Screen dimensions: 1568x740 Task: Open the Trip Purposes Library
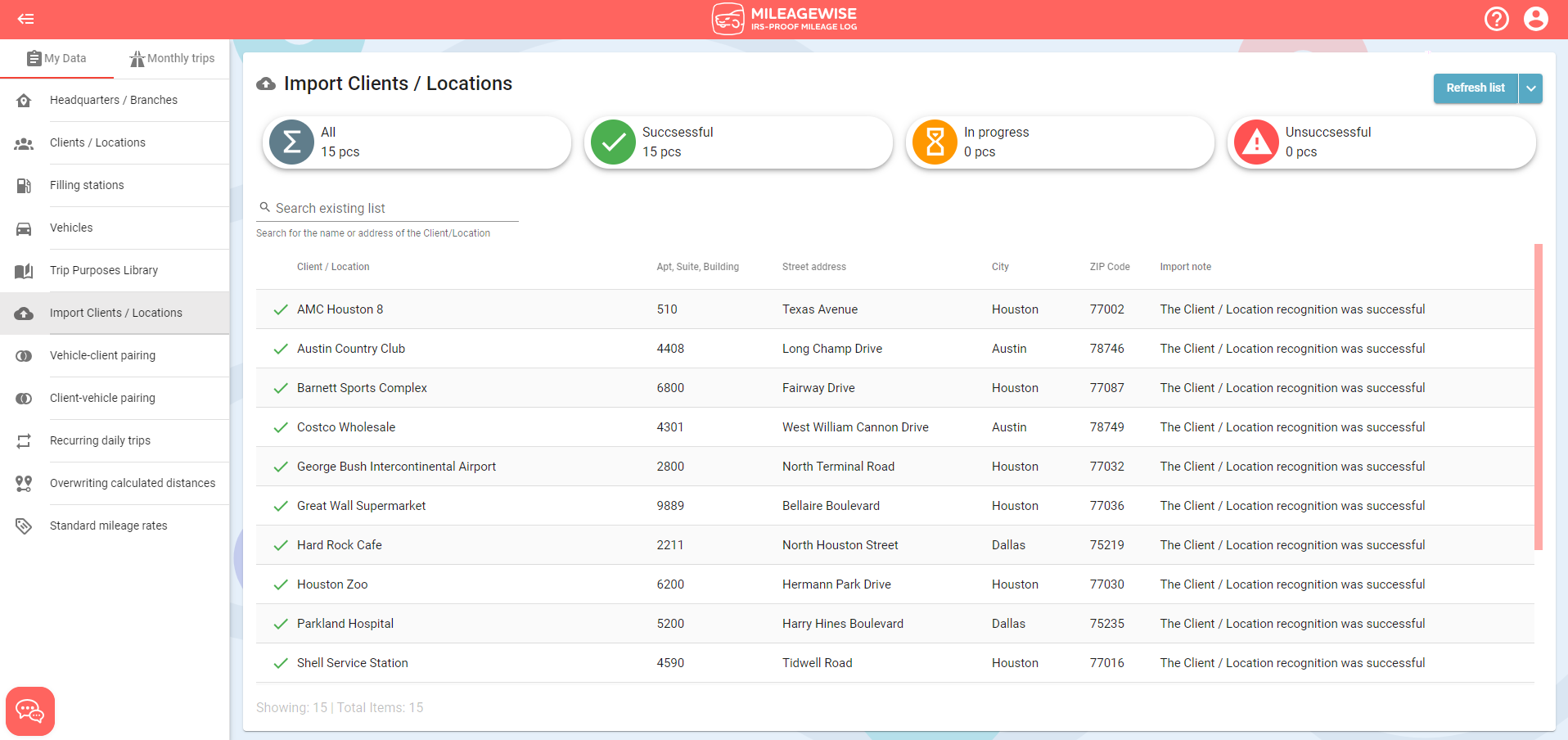pos(103,270)
